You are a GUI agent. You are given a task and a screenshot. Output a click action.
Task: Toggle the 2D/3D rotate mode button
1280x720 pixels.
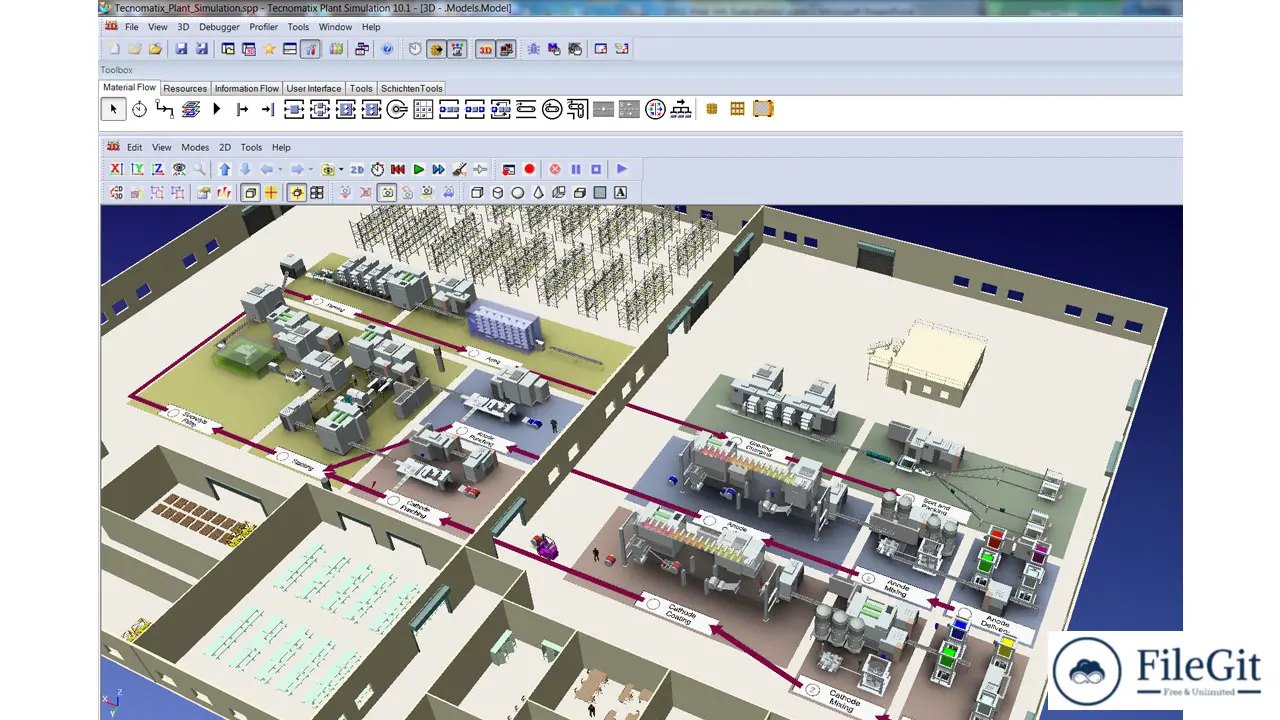point(116,193)
